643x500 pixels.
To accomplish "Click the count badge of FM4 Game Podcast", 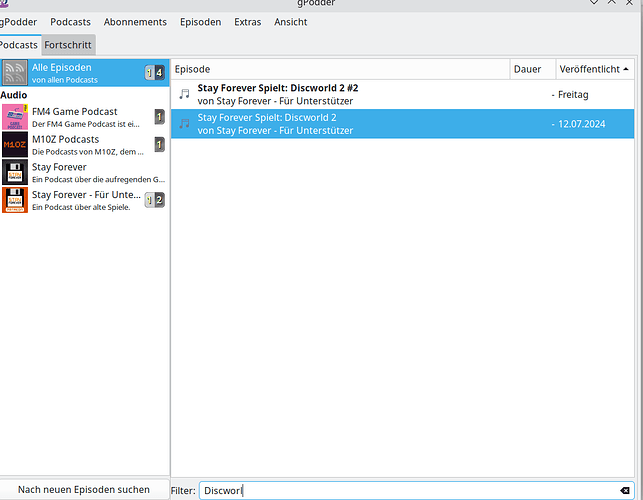I will tap(160, 117).
